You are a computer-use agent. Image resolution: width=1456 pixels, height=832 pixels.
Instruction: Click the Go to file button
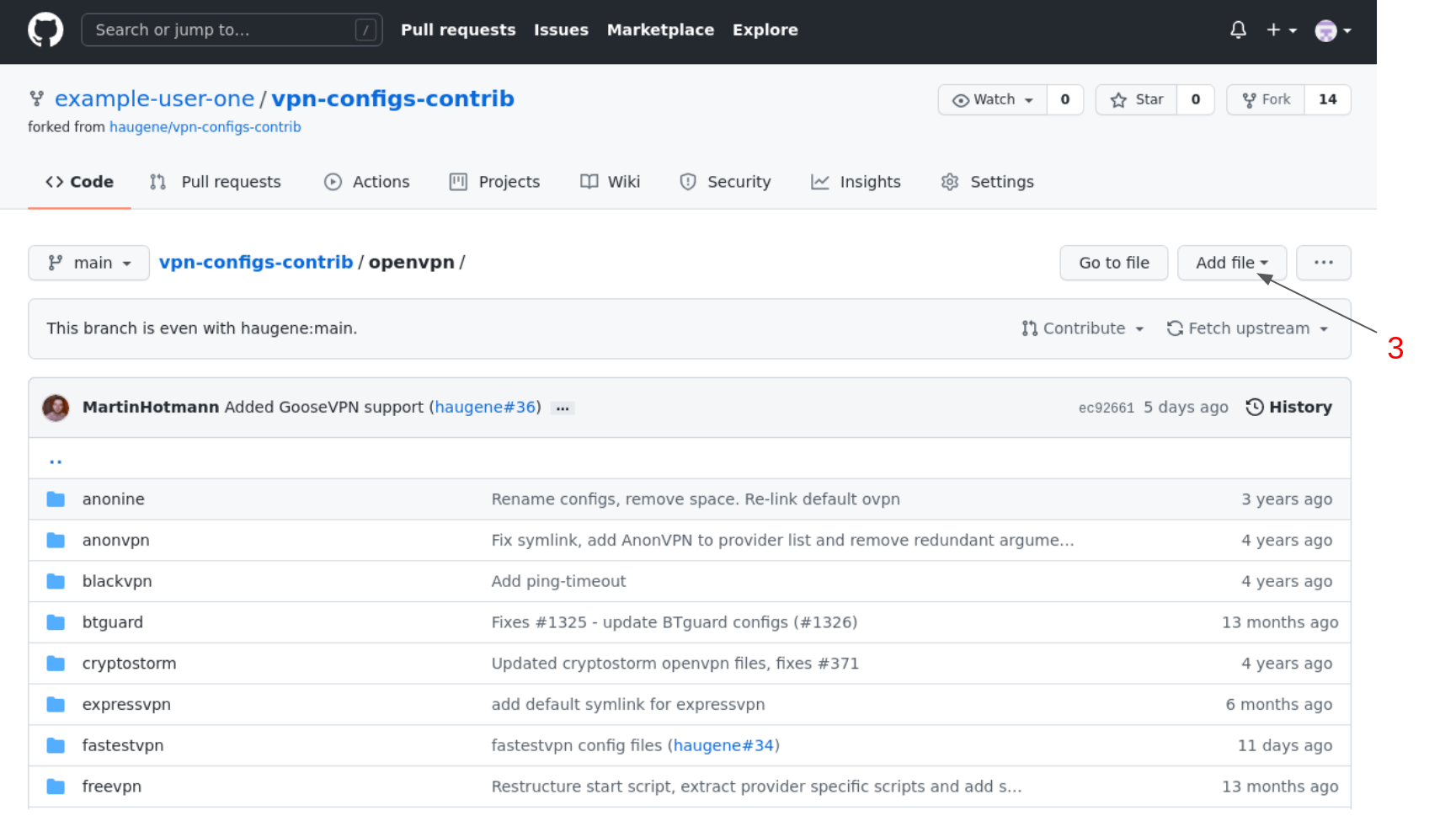[1113, 263]
